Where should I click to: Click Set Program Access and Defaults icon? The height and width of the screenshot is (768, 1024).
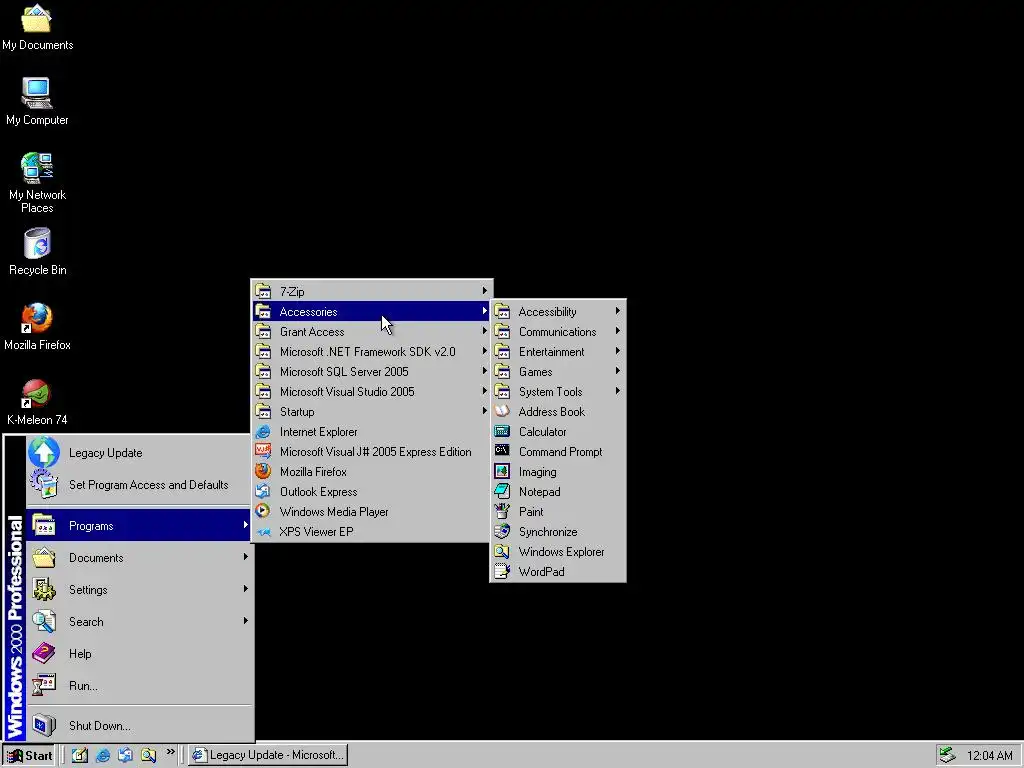pyautogui.click(x=44, y=485)
